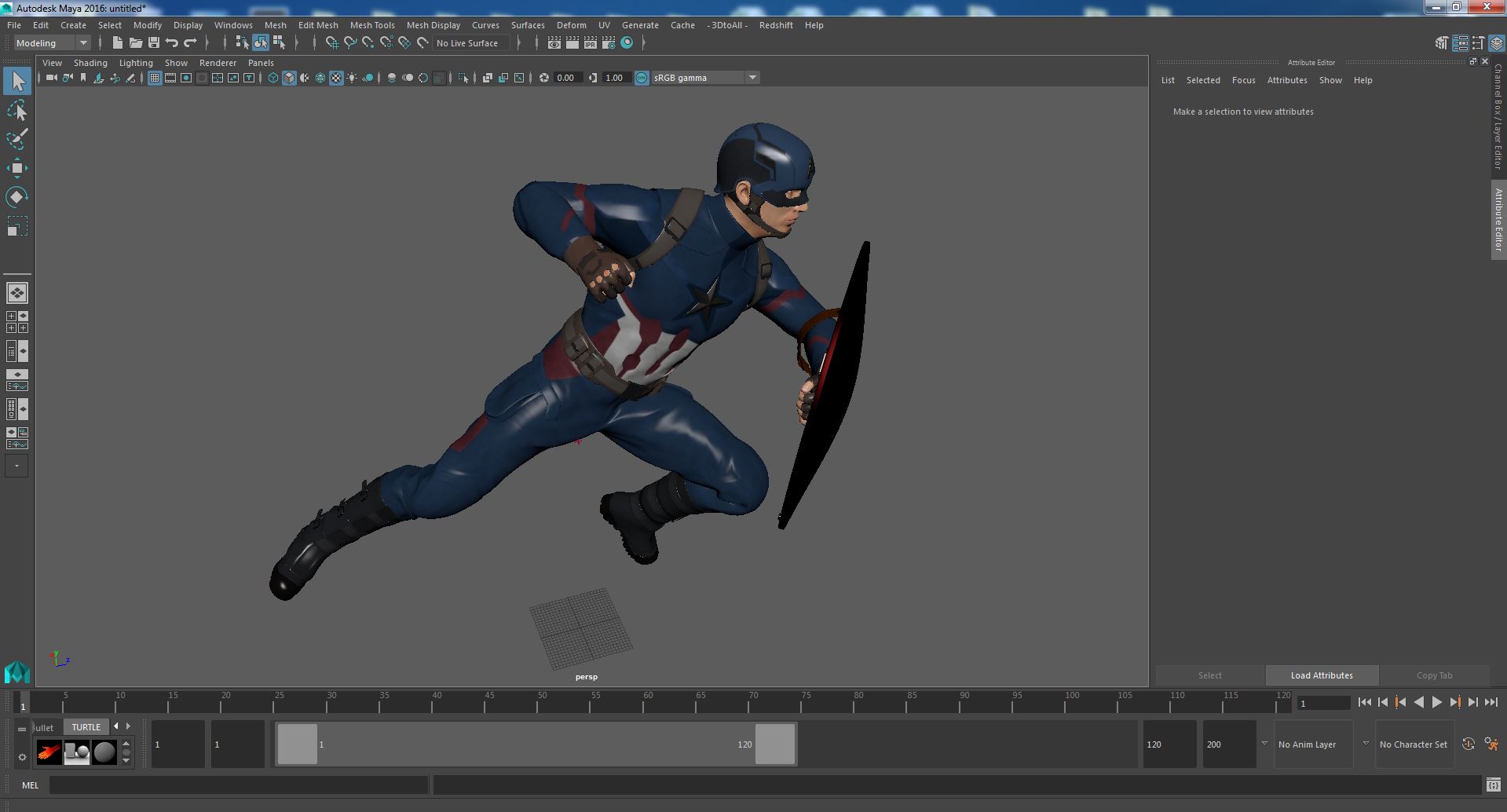Click the MEL command line input
This screenshot has width=1507, height=812.
click(x=239, y=785)
